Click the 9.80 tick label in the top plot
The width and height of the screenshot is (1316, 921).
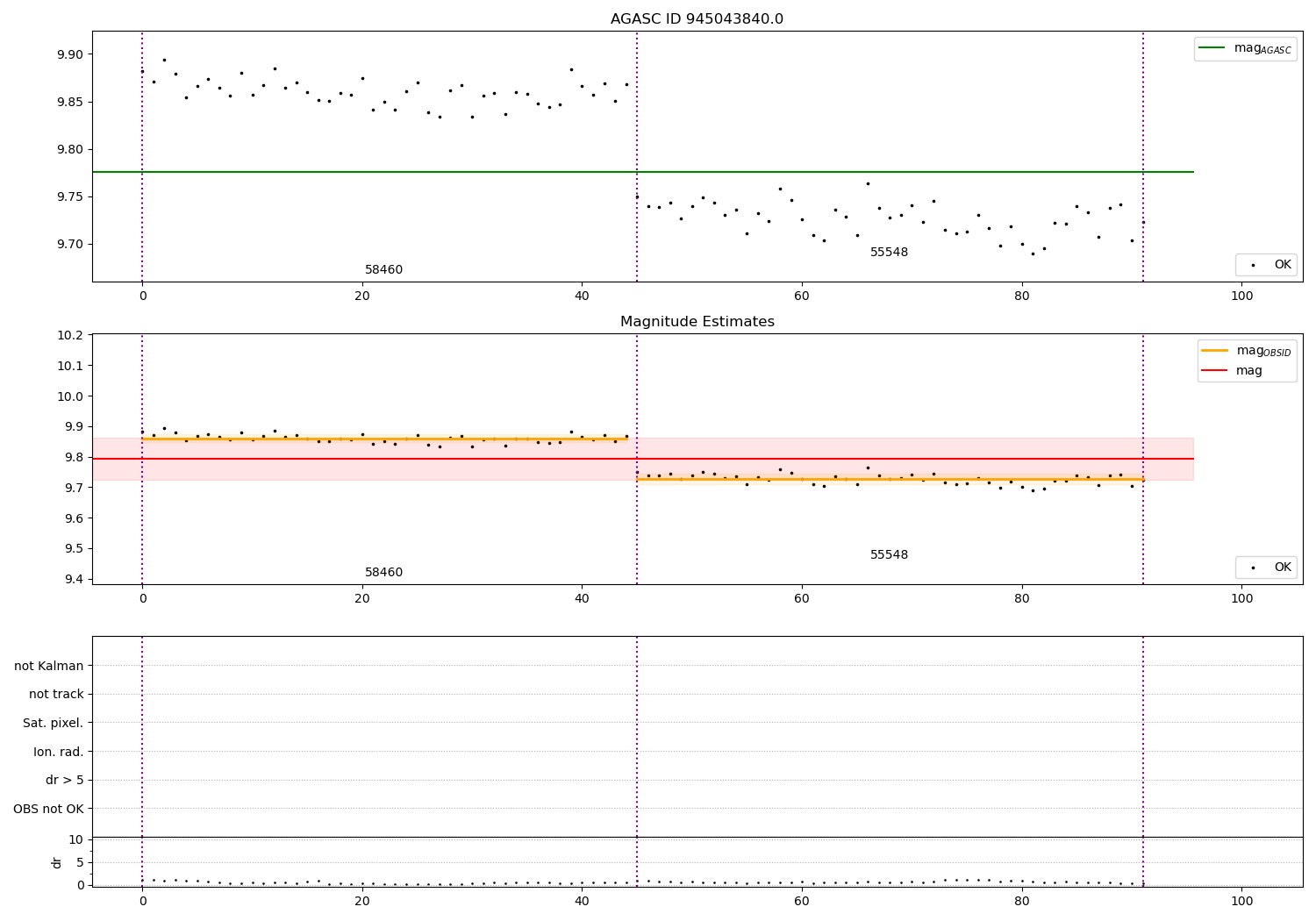pyautogui.click(x=70, y=149)
